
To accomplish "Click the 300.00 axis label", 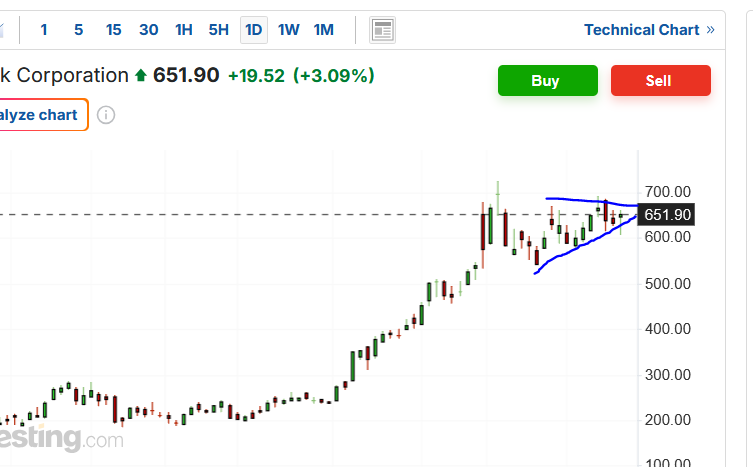I will [668, 374].
